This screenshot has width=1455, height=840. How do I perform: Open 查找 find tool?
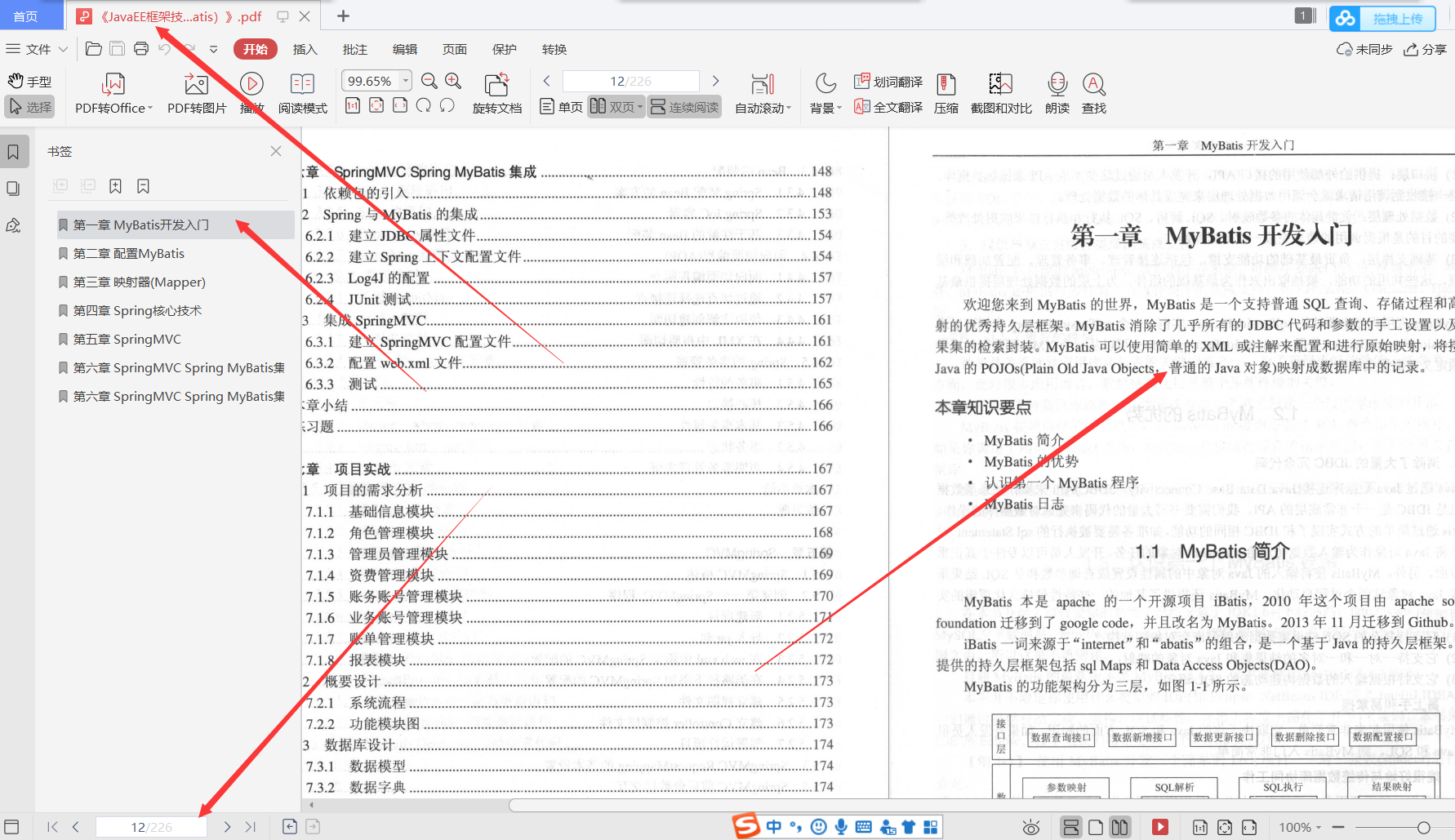click(x=1094, y=94)
